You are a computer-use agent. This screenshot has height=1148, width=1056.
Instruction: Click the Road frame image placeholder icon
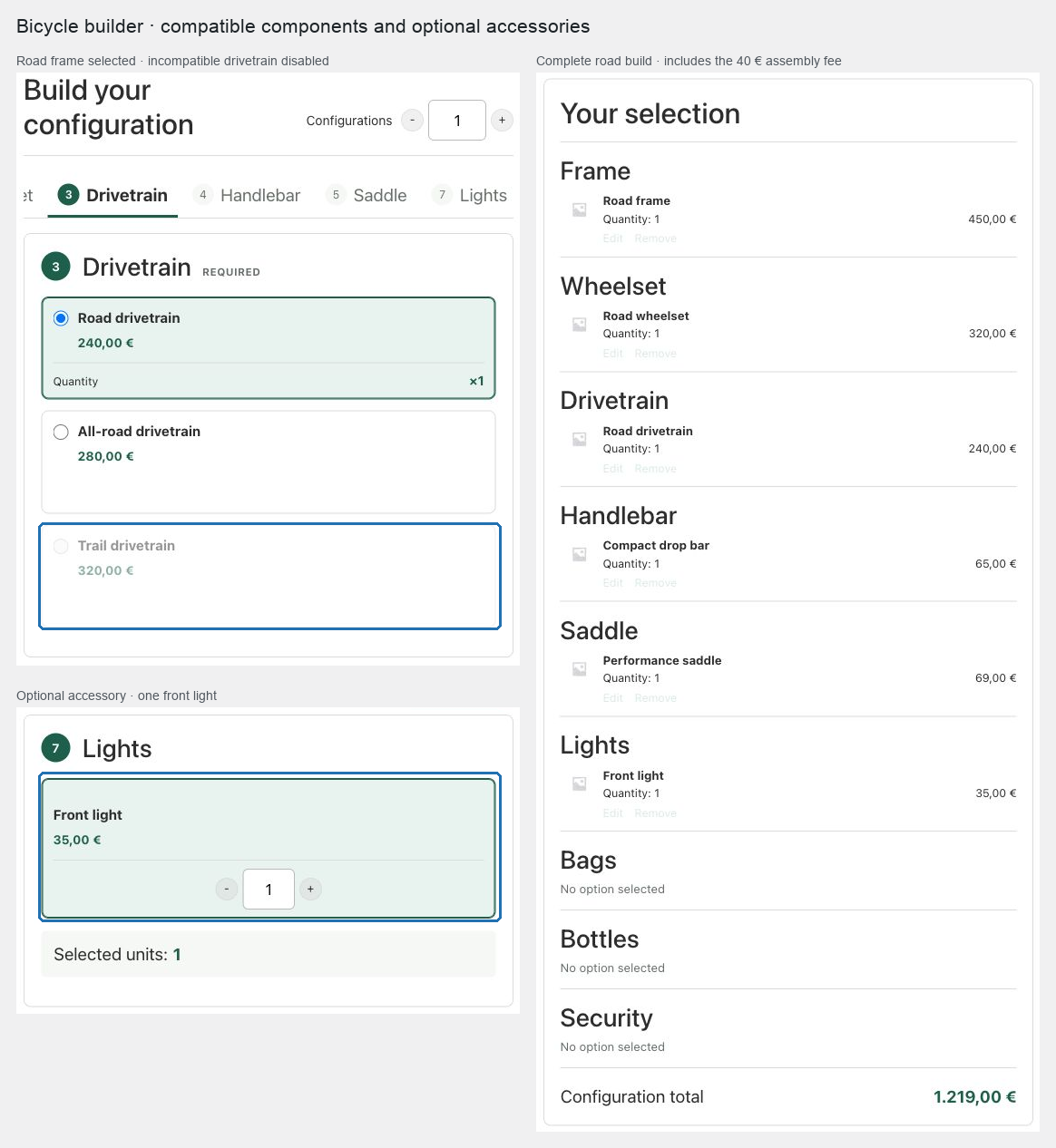pos(579,209)
